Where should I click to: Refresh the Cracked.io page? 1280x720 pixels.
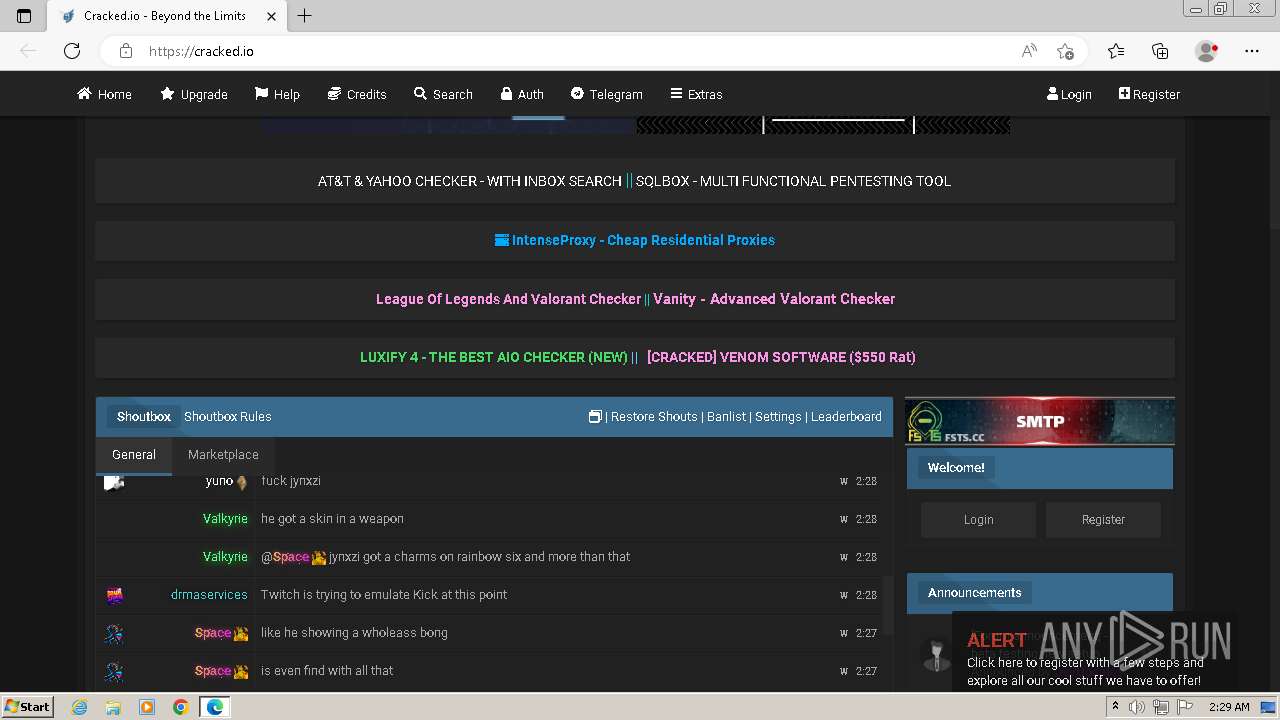click(x=72, y=51)
